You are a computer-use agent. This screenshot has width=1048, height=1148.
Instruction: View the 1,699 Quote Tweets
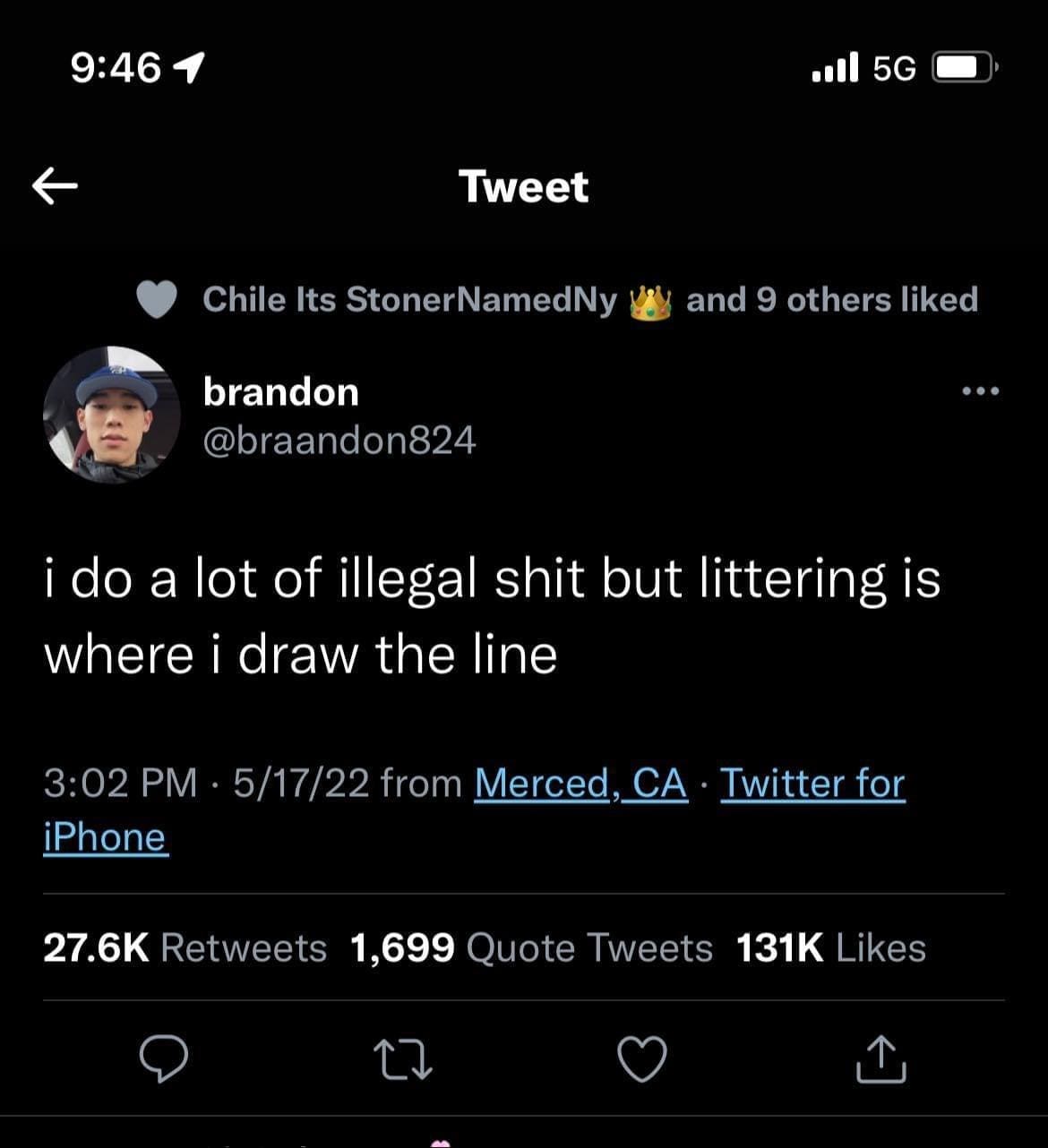click(x=531, y=948)
